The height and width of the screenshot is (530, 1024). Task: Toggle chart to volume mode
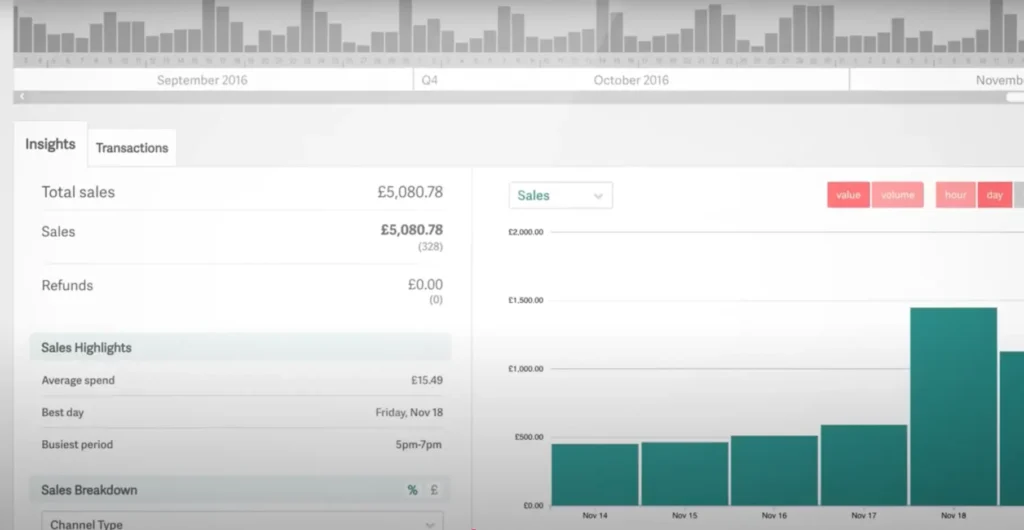tap(897, 195)
